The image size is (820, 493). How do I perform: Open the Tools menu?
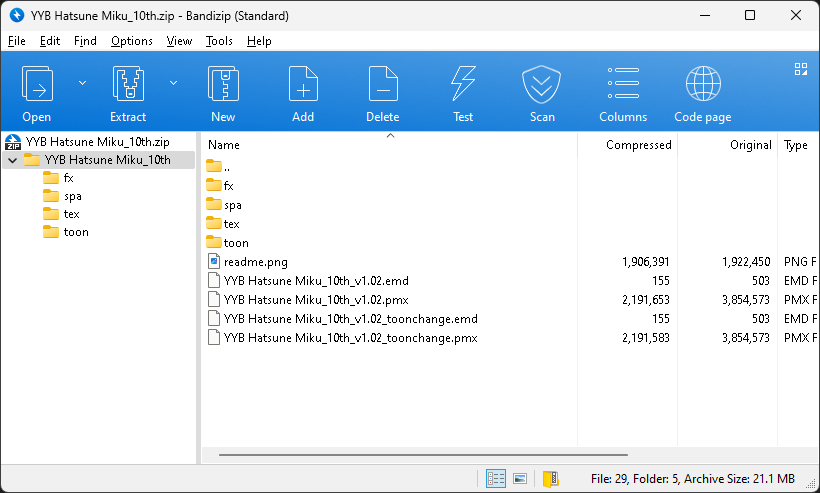(219, 41)
